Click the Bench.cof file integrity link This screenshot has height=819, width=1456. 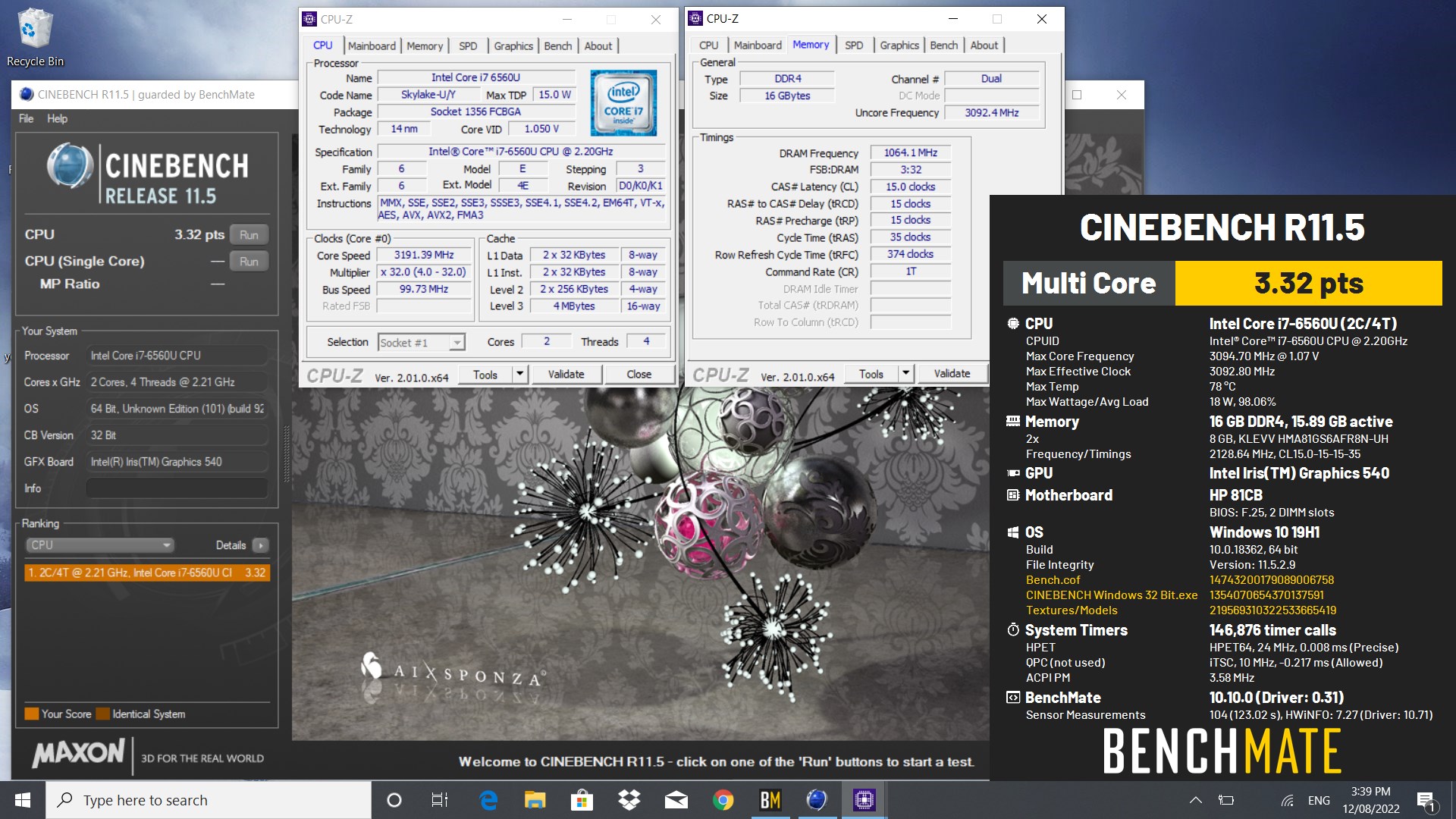point(1053,580)
